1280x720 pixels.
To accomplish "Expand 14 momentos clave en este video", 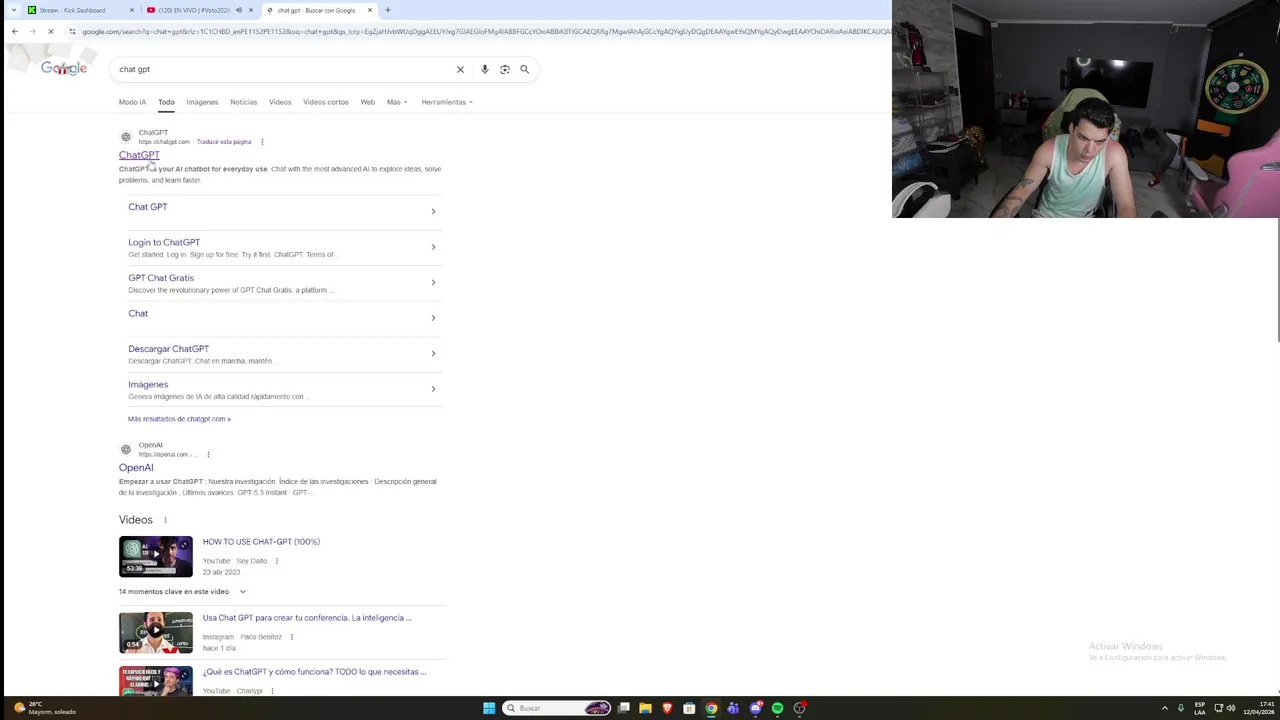I will pos(182,591).
